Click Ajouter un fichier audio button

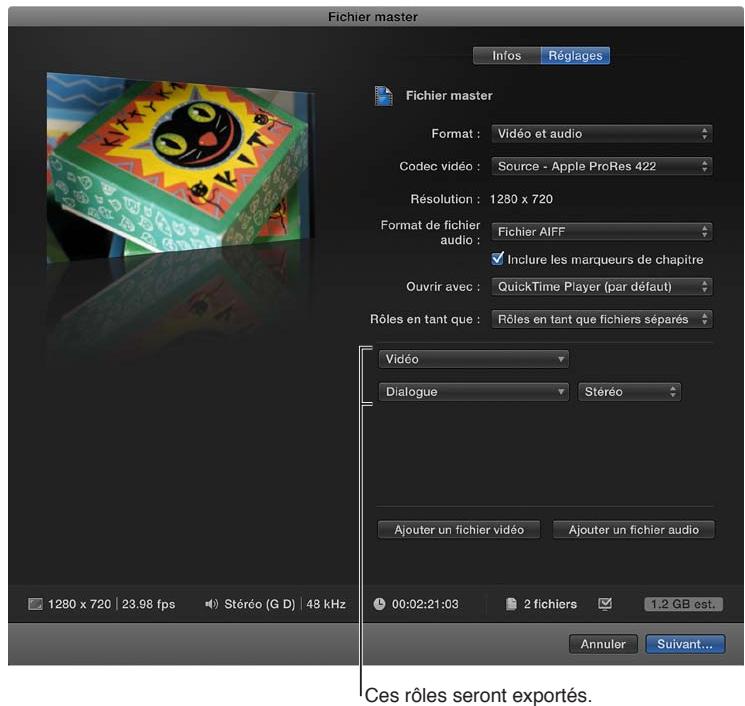click(x=634, y=530)
